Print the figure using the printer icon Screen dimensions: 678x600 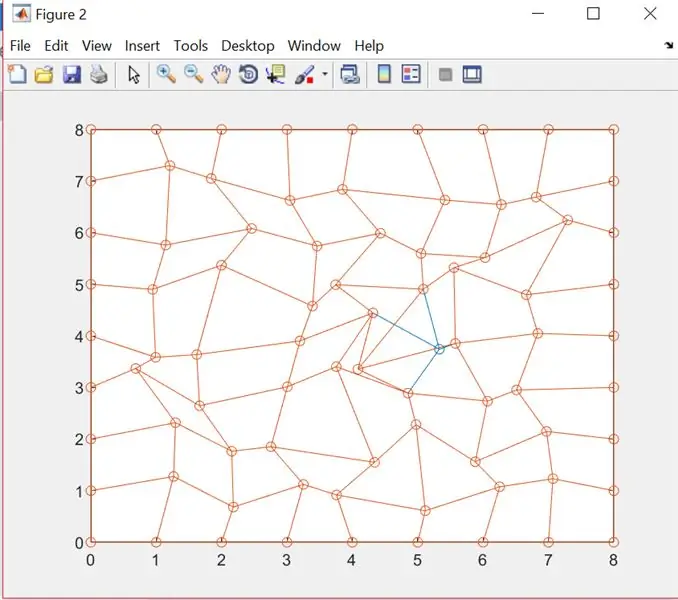pos(99,75)
